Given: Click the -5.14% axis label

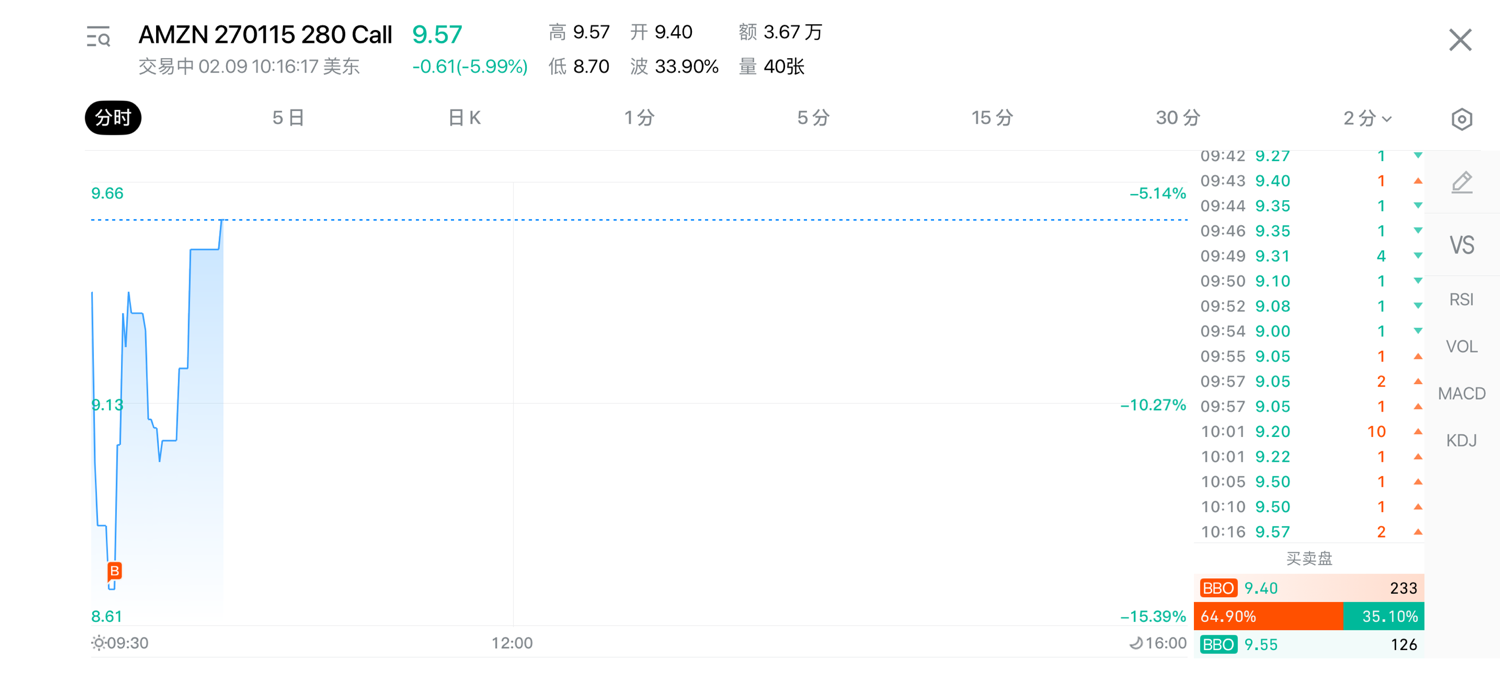Looking at the screenshot, I should (x=1158, y=194).
